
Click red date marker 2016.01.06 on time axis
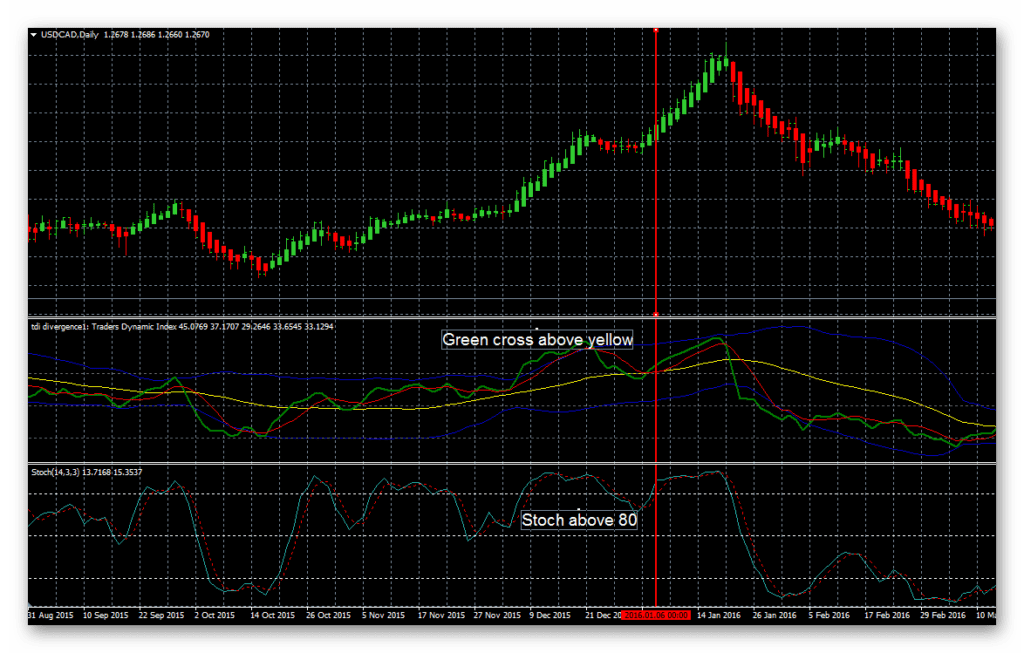click(x=656, y=615)
